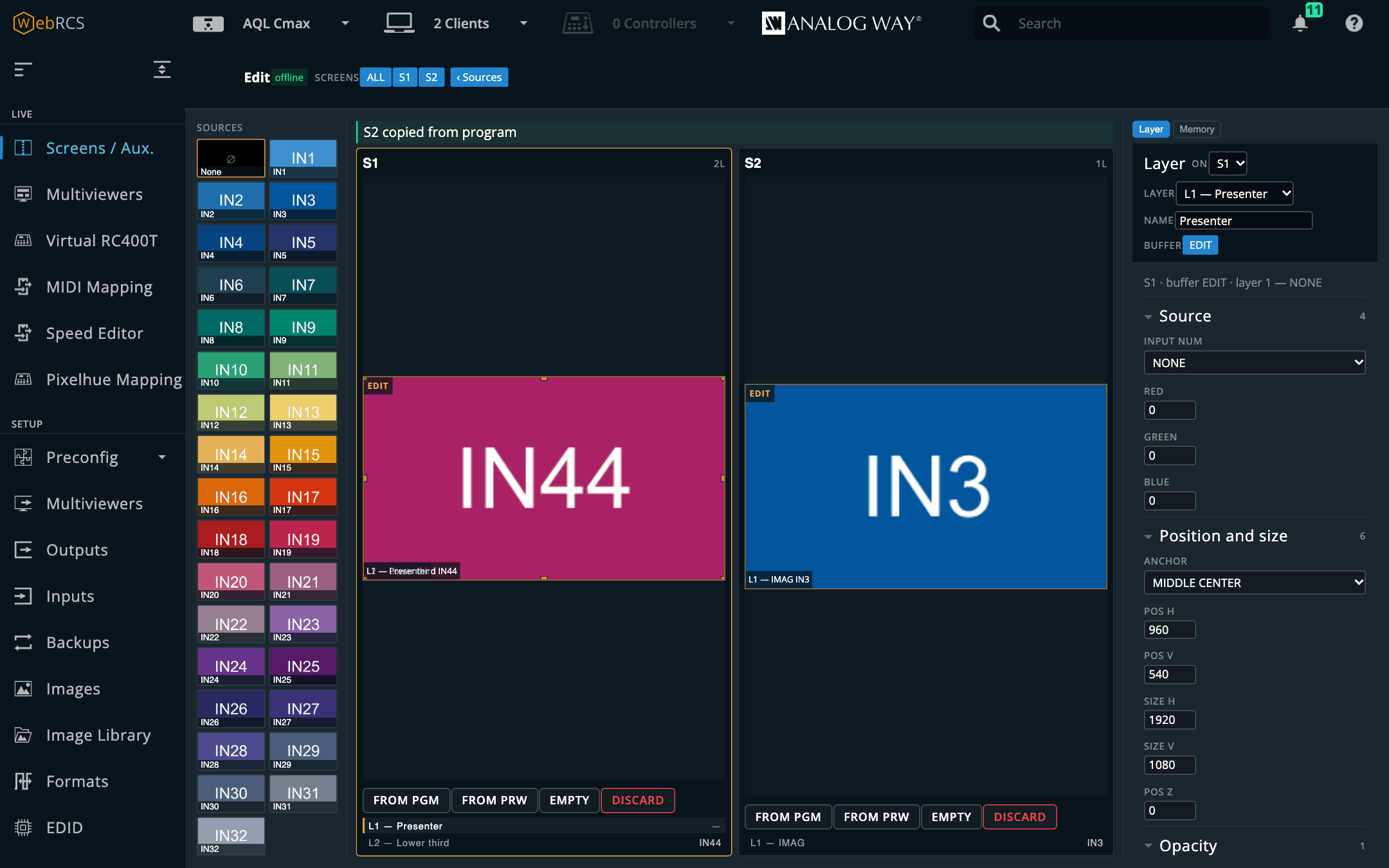
Task: Open MIDI Mapping page
Action: tap(93, 287)
